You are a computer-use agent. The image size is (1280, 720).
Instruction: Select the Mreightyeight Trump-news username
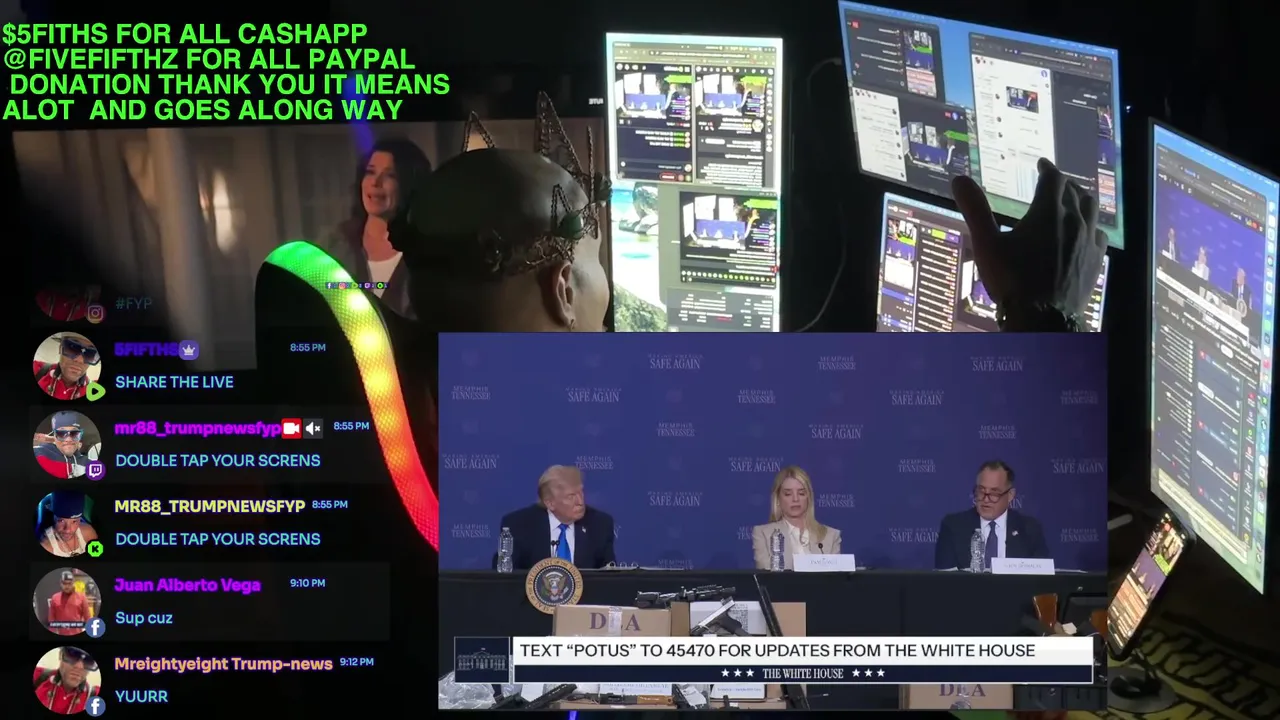click(223, 664)
